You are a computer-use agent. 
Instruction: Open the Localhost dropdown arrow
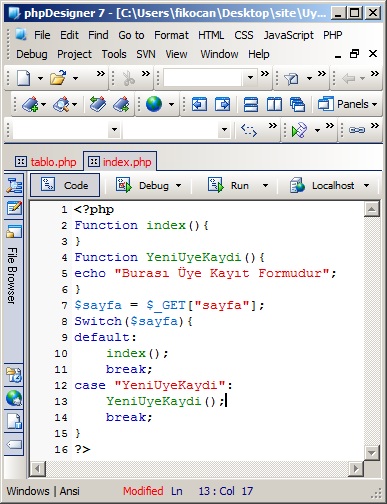tap(366, 186)
